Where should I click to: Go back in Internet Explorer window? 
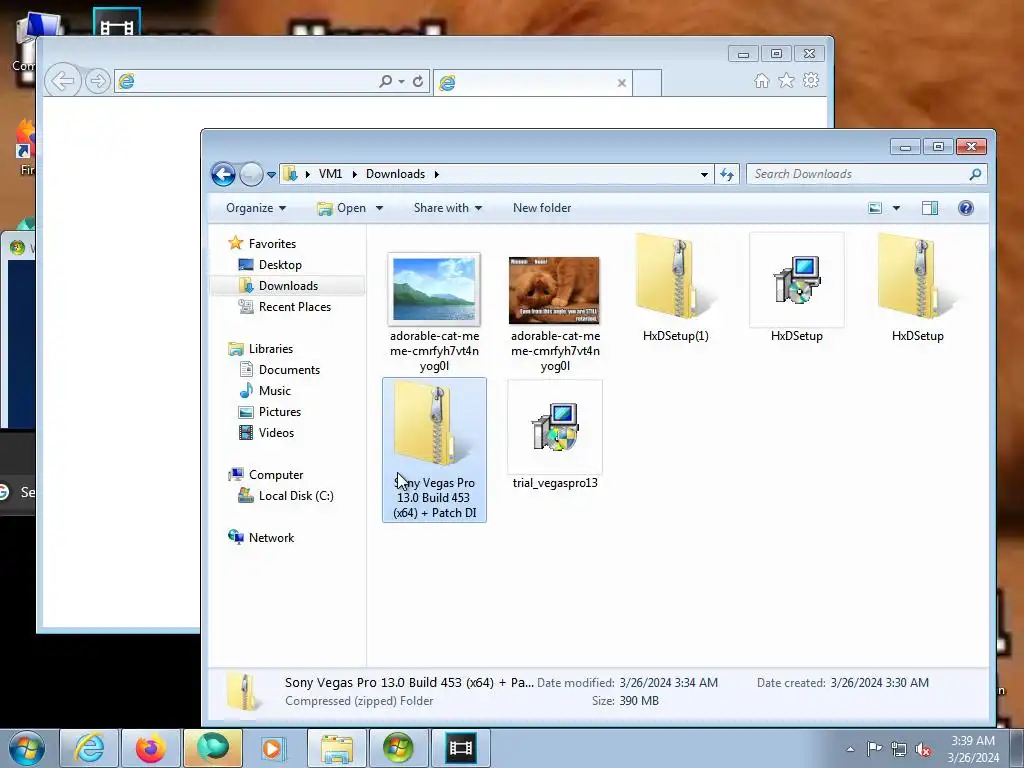click(63, 81)
